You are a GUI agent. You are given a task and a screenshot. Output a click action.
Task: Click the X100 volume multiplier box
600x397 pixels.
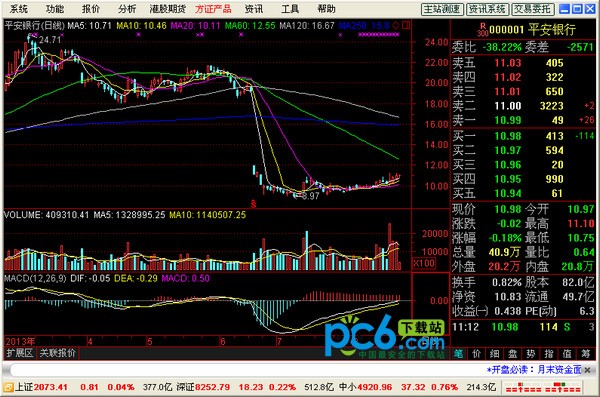pos(424,263)
